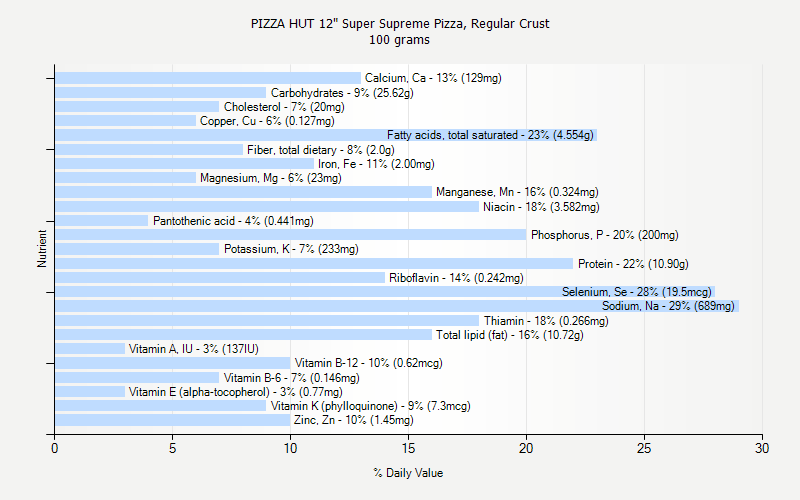Click the 'Selenium, Se - 28% (19.5mcg)' label
Viewport: 800px width, 500px height.
(637, 292)
